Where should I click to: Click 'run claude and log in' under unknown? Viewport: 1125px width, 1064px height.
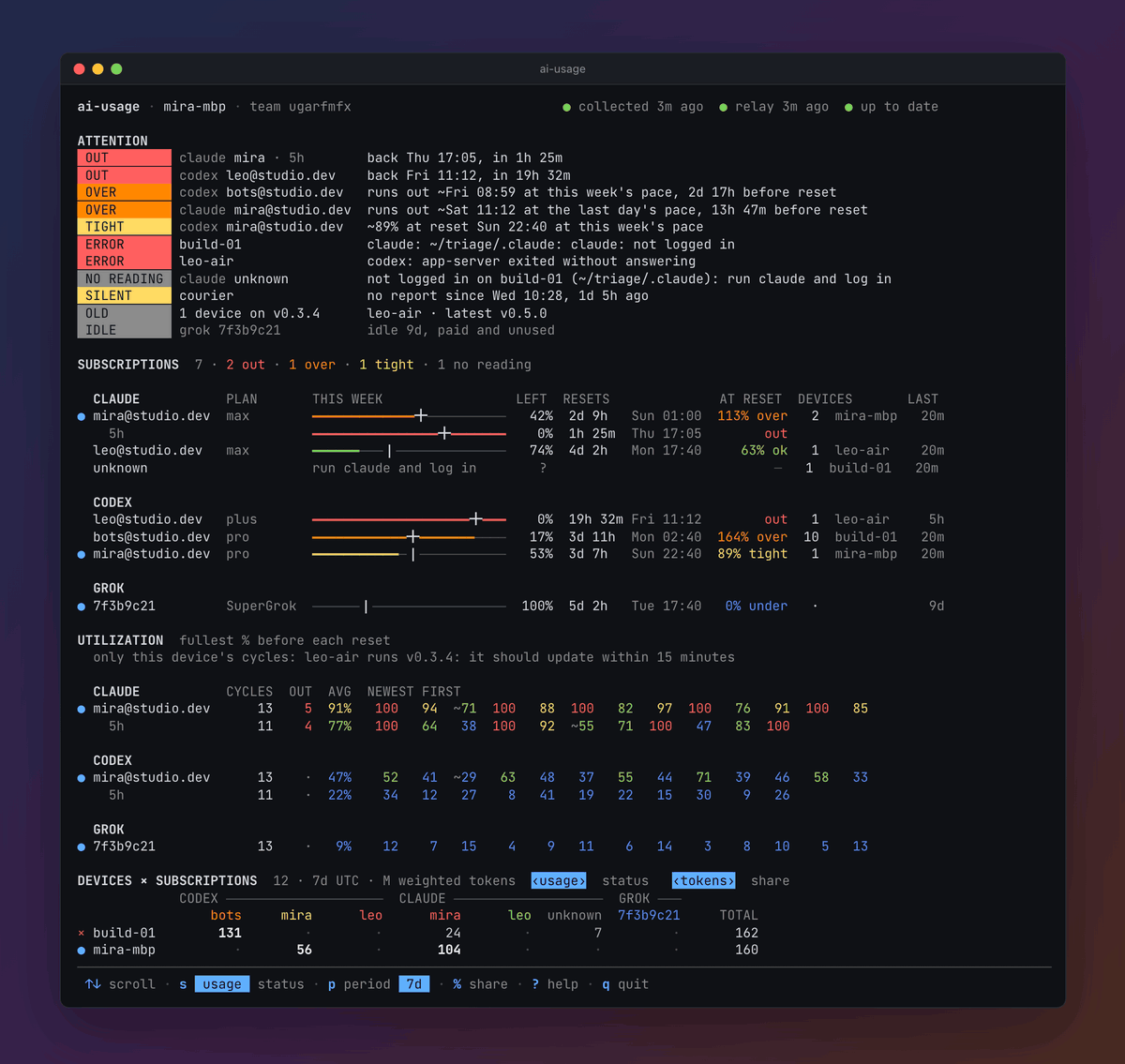394,469
